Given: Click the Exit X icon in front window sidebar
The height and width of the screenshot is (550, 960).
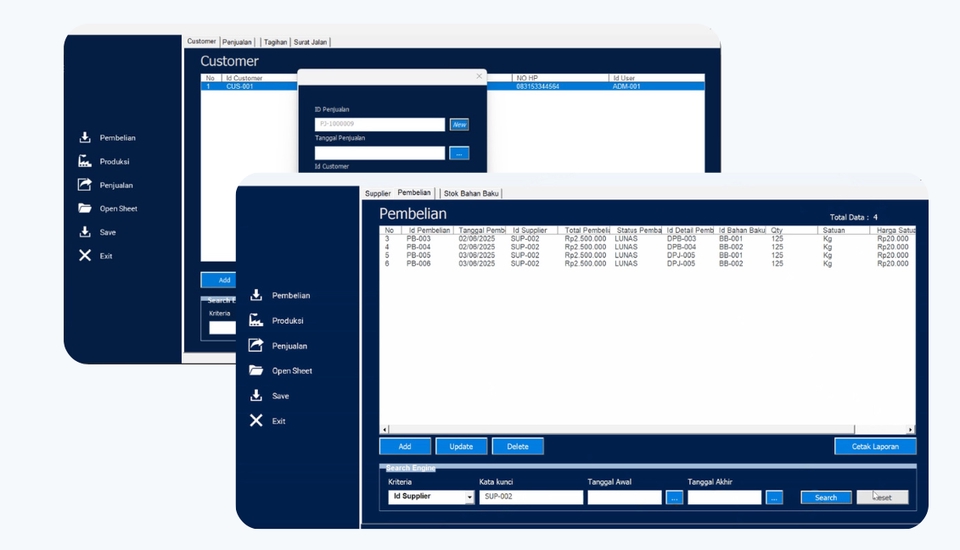Looking at the screenshot, I should 256,421.
